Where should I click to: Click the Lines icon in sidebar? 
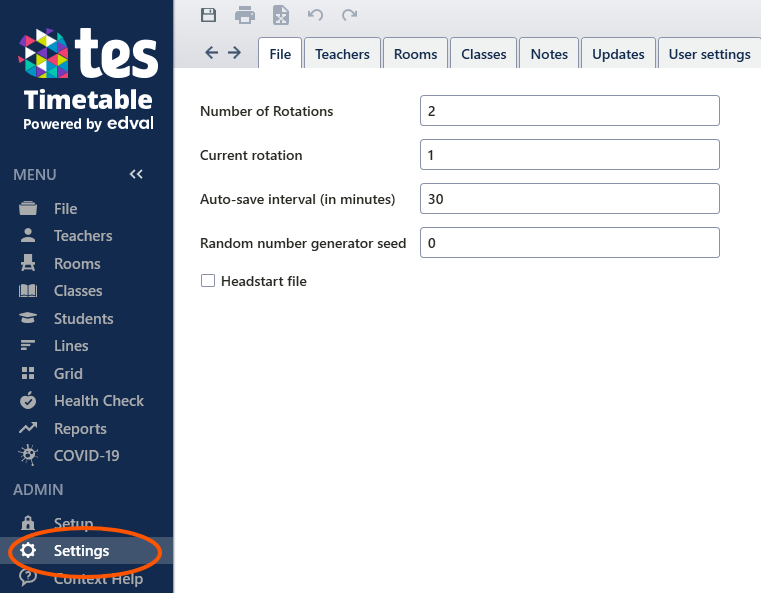point(28,345)
